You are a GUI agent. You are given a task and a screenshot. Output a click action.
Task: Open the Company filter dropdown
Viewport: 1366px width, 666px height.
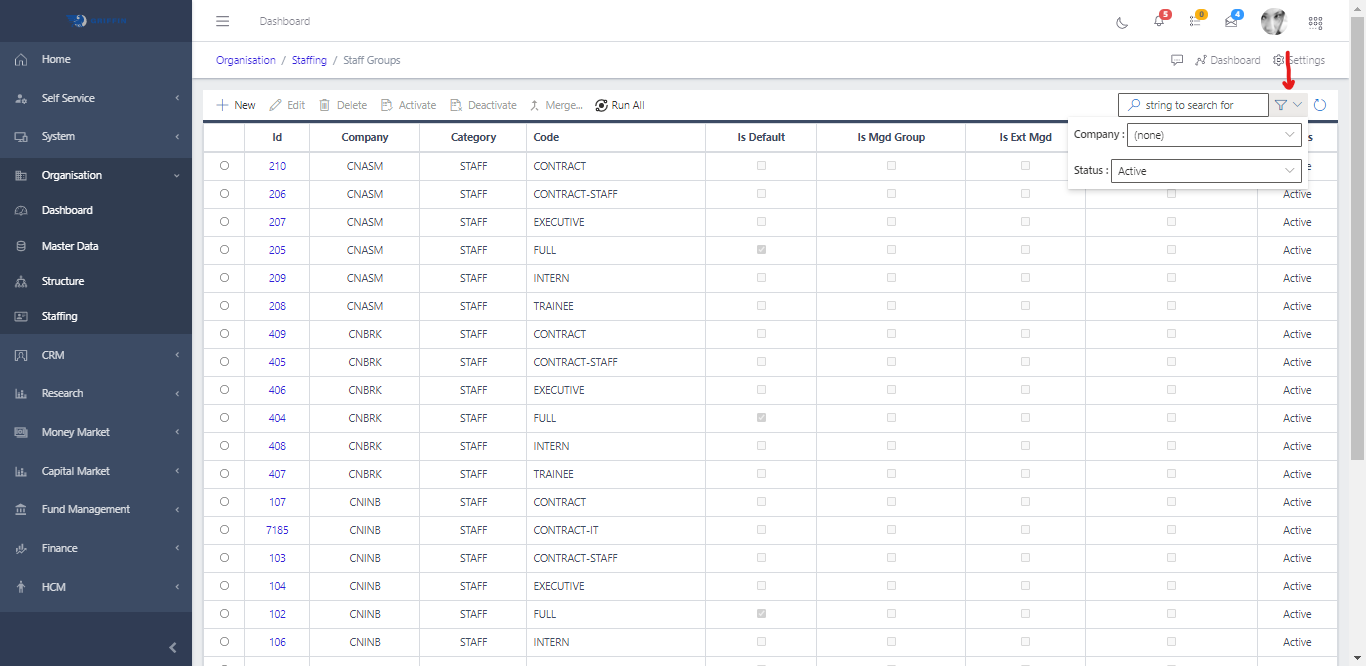1213,135
